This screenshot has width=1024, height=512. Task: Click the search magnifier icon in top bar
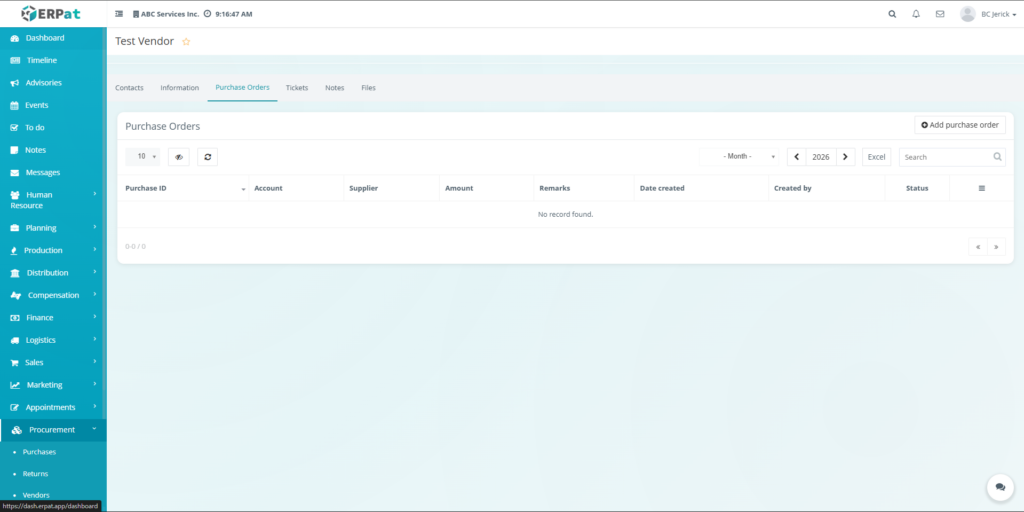[x=892, y=14]
